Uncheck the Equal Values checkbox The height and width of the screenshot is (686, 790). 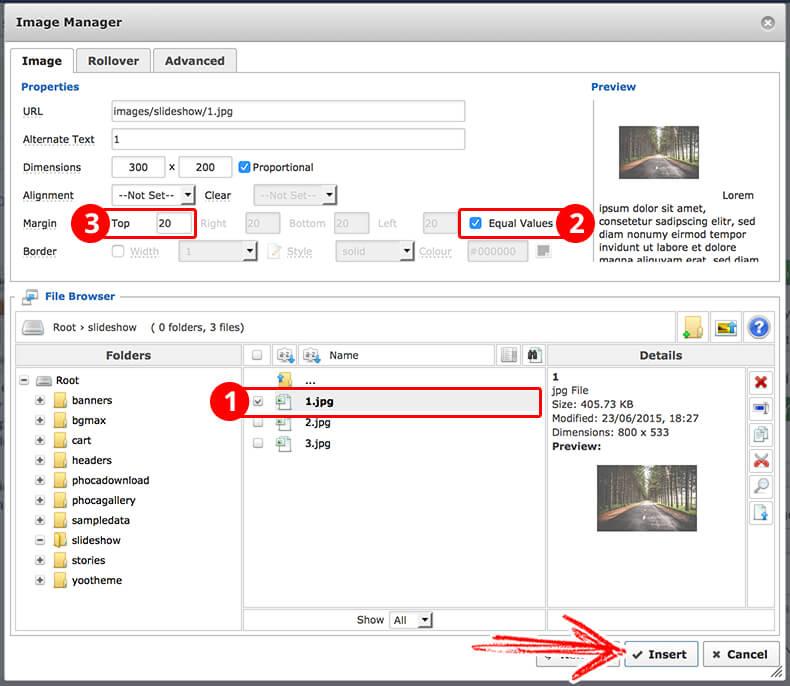(475, 223)
